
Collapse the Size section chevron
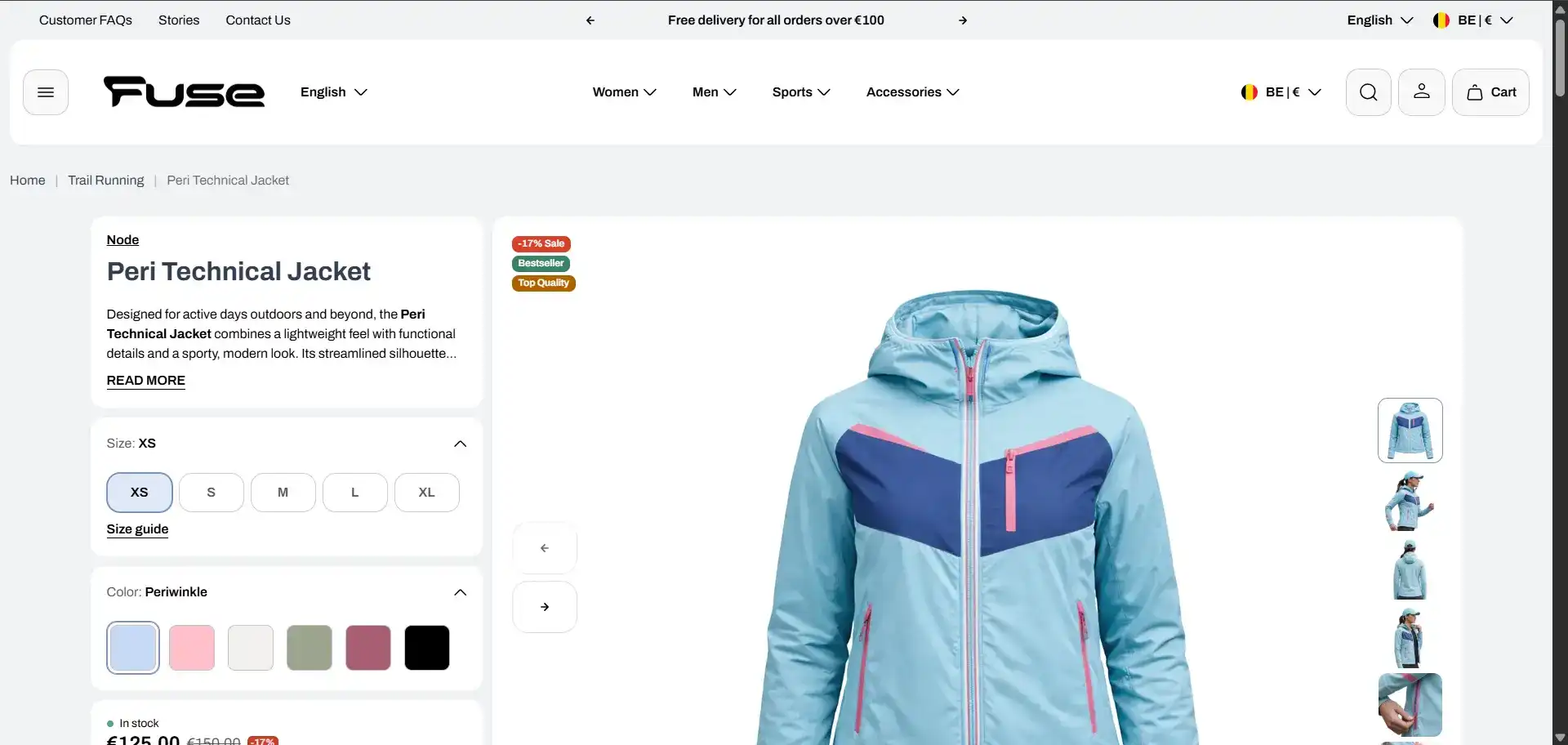[461, 444]
